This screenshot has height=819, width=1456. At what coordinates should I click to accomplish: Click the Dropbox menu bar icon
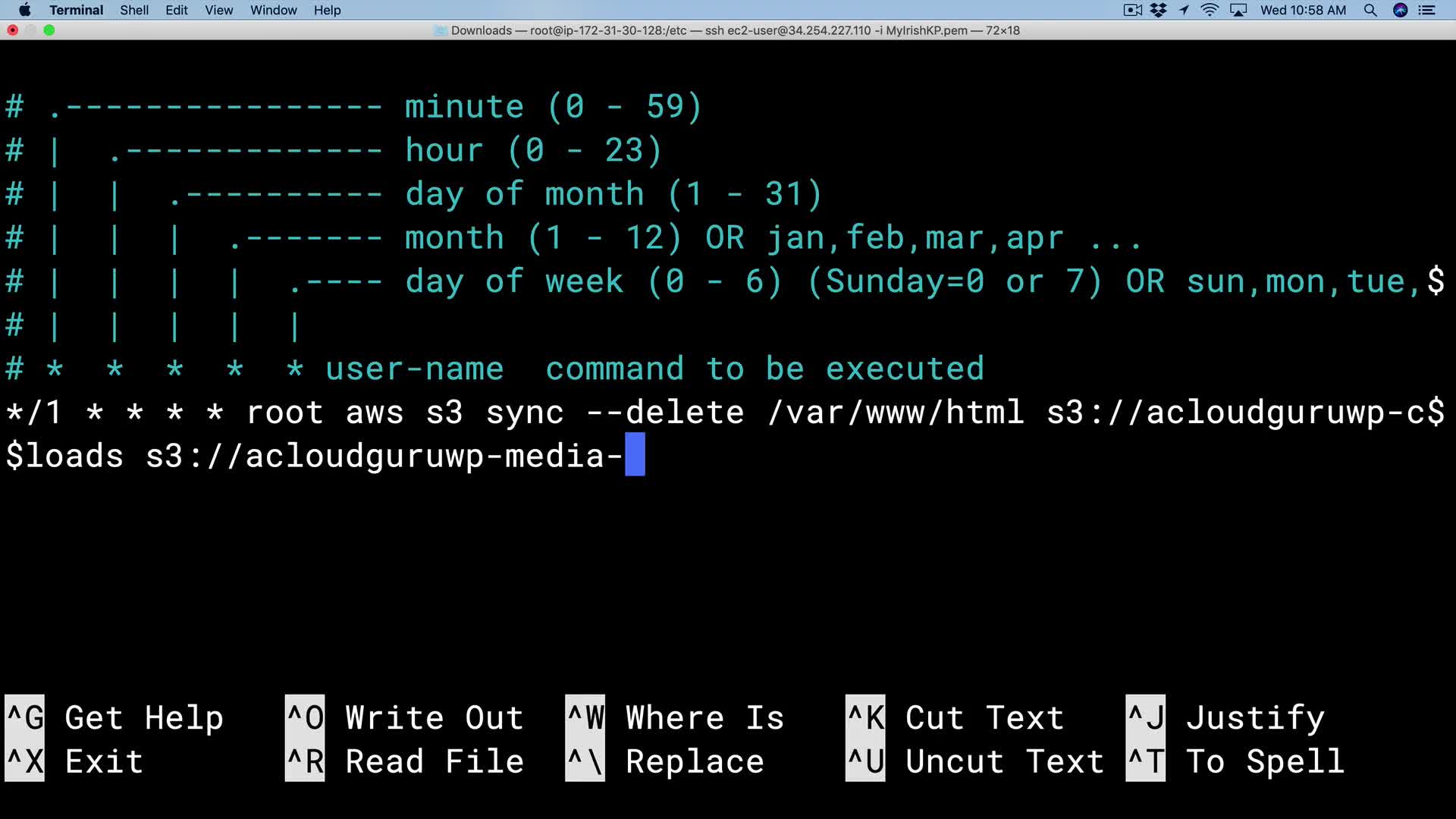point(1158,10)
